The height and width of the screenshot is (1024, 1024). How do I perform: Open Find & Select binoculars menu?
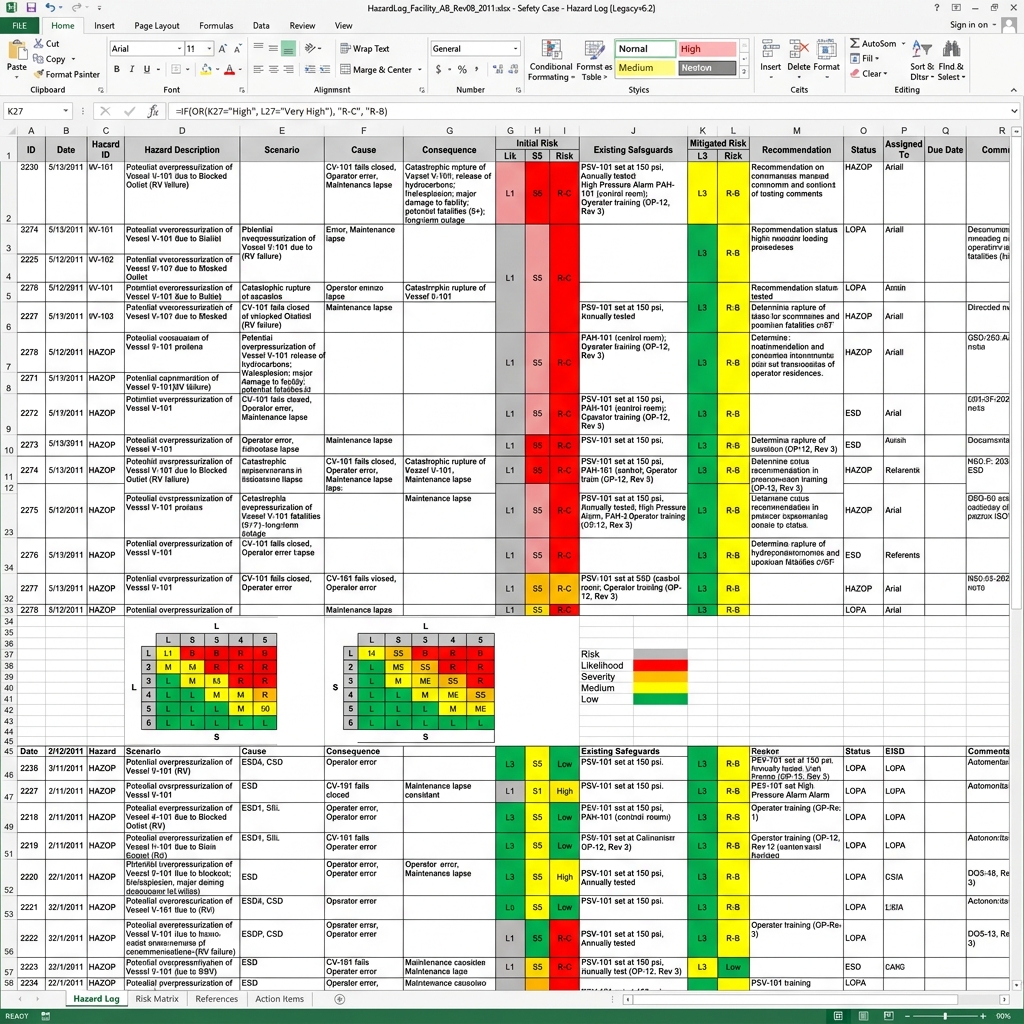point(952,60)
